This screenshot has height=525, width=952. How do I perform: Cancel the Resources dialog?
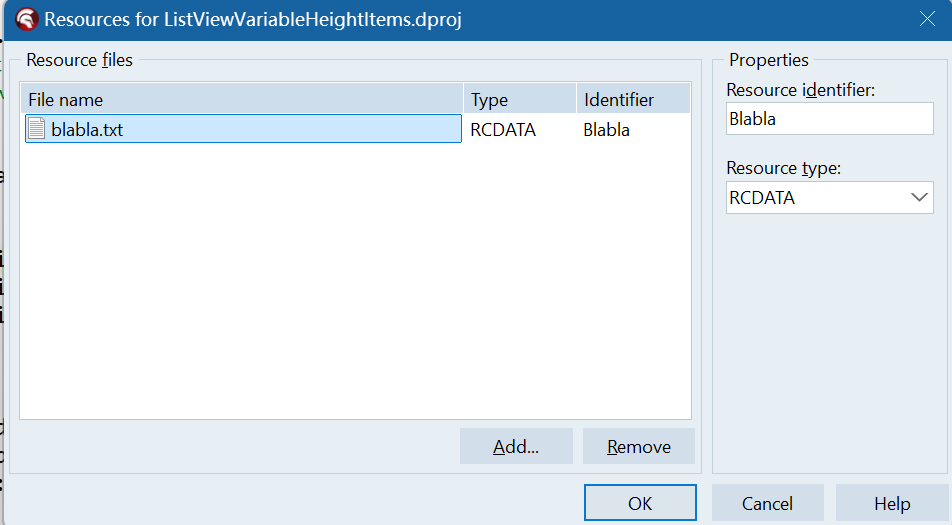[x=767, y=503]
